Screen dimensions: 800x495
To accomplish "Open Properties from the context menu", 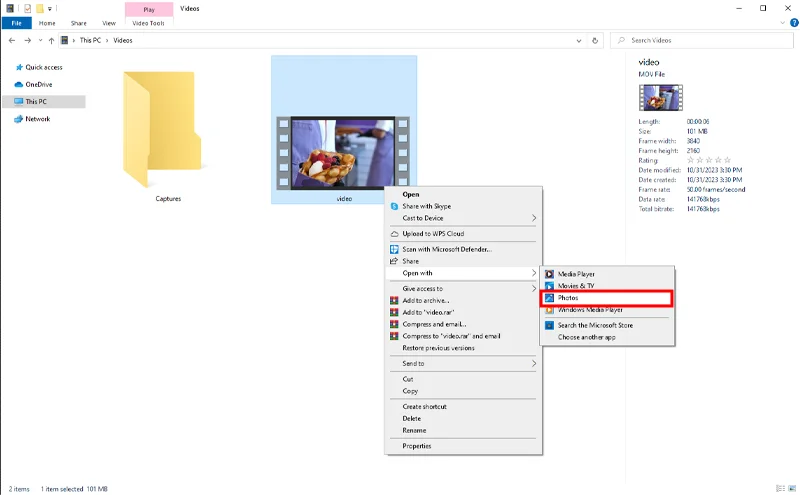I will (x=417, y=446).
